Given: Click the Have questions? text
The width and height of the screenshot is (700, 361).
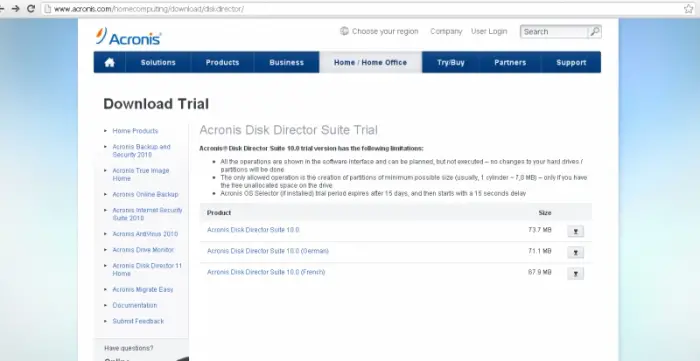Looking at the screenshot, I should pyautogui.click(x=129, y=348).
